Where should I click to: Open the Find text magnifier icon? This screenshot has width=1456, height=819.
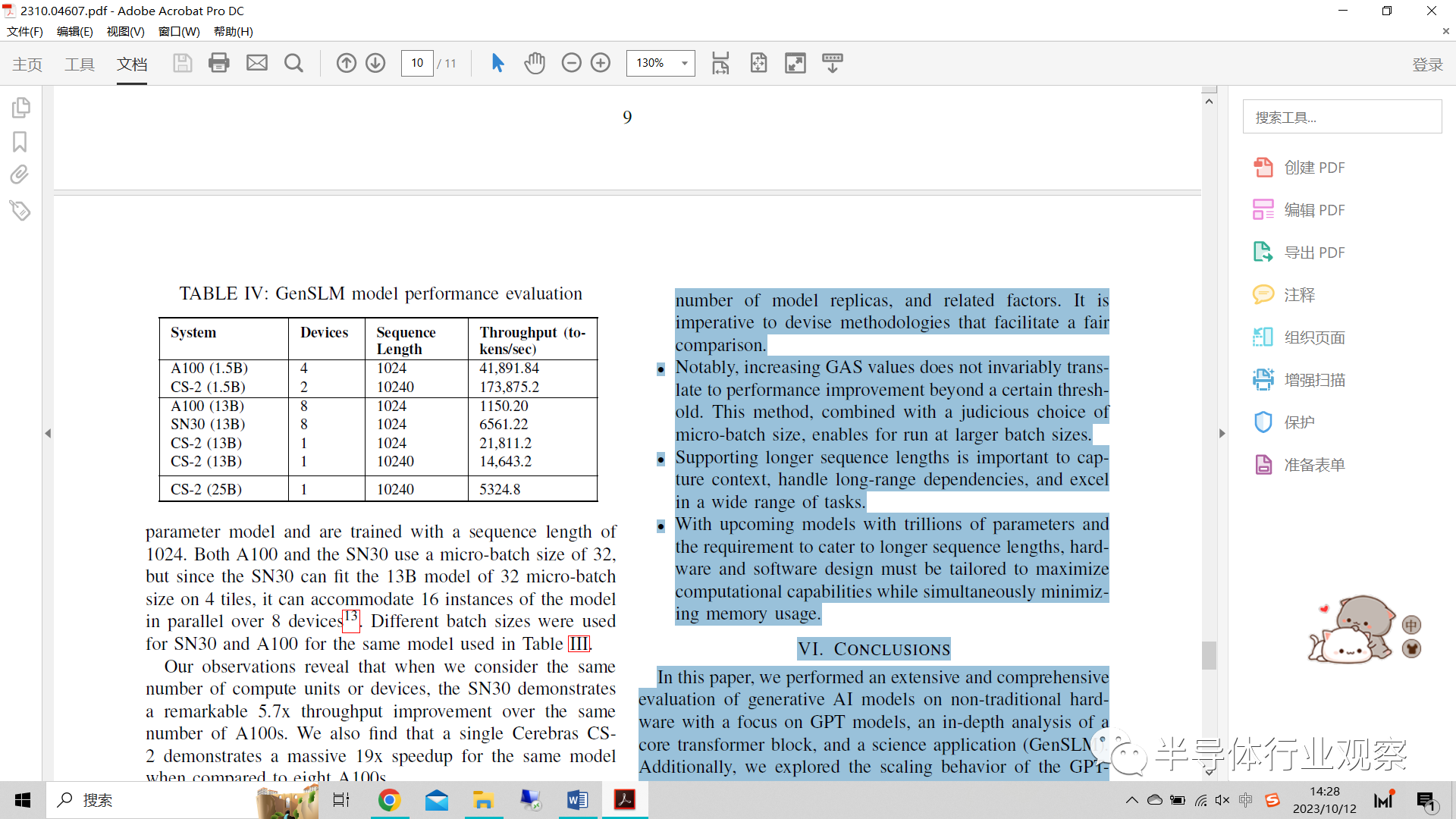[293, 63]
